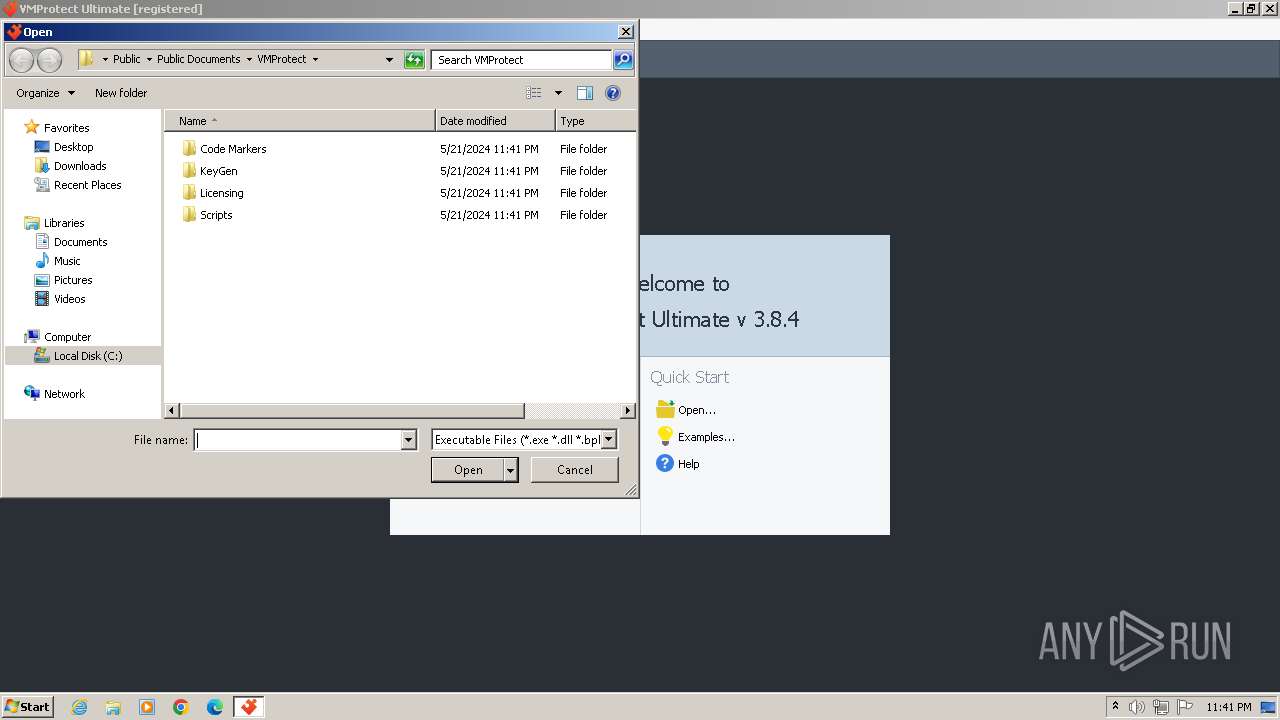Open Microsoft Edge from the taskbar

[x=215, y=707]
